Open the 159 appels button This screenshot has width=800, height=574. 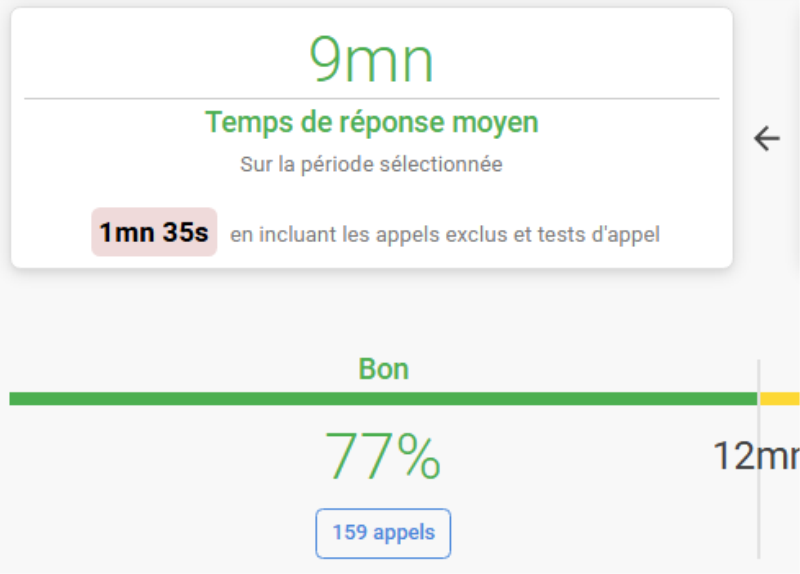point(383,533)
